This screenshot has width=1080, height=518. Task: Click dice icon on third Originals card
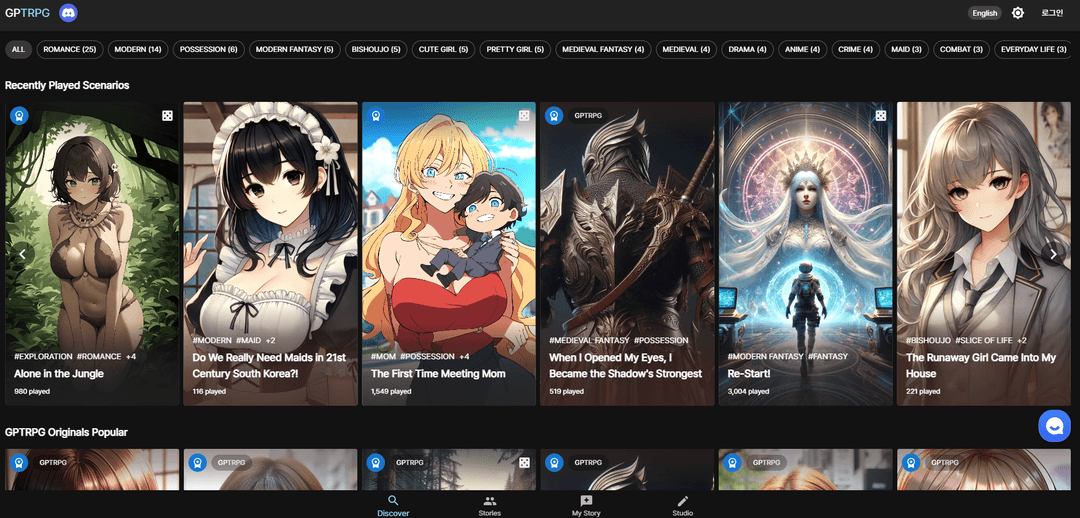[x=524, y=463]
